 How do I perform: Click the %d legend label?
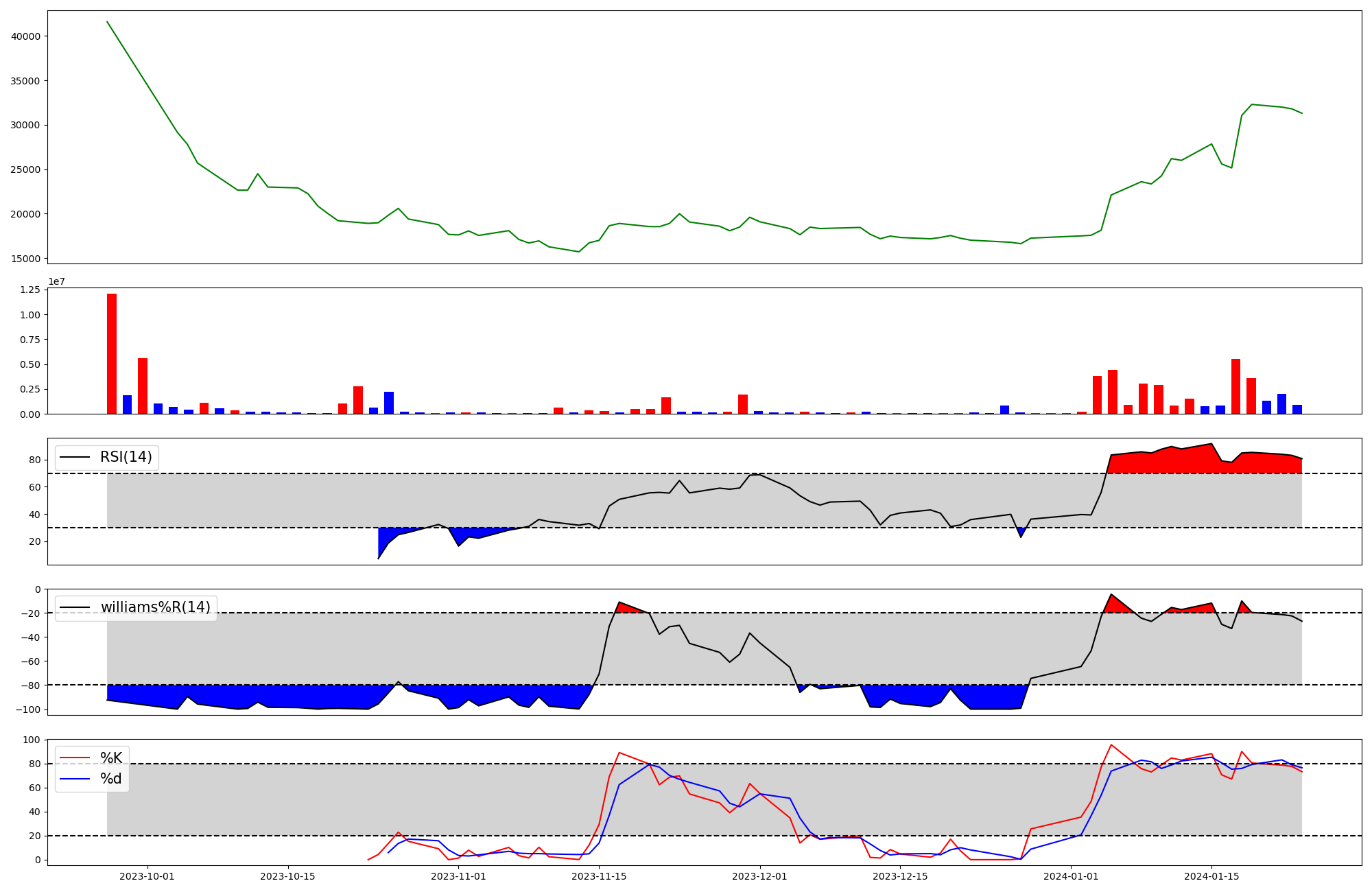point(111,779)
